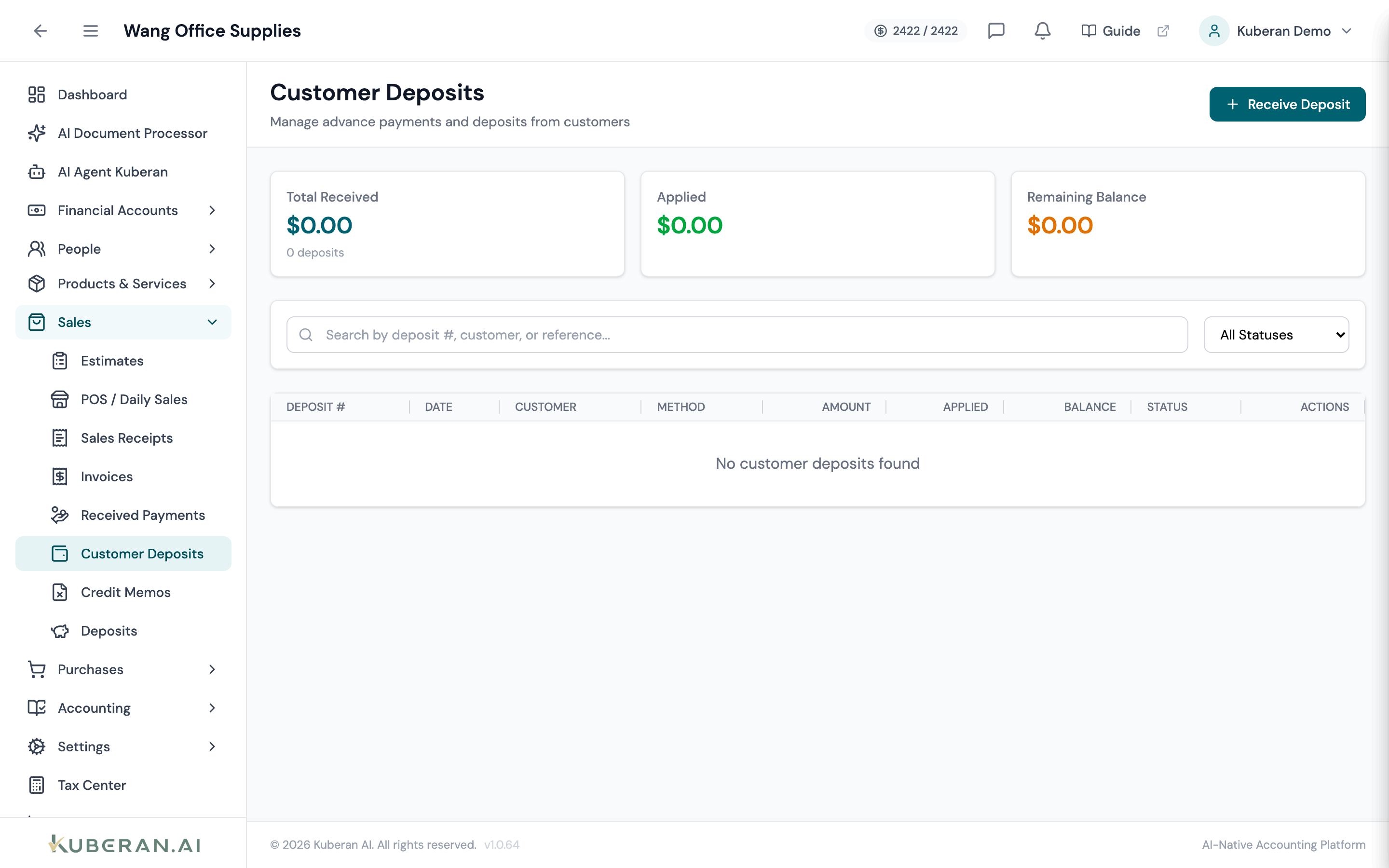This screenshot has height=868, width=1389.
Task: Click the Guide link text
Action: pyautogui.click(x=1121, y=31)
